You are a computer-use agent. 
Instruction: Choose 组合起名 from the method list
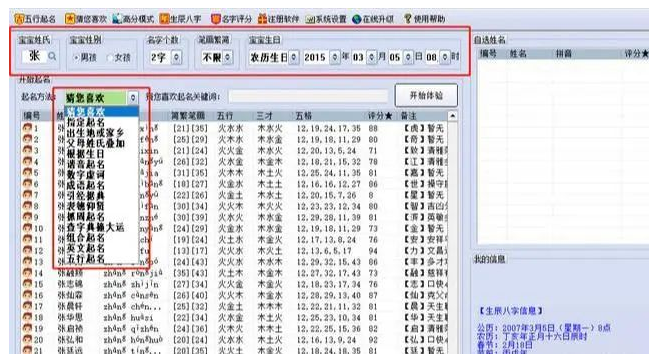(x=101, y=237)
